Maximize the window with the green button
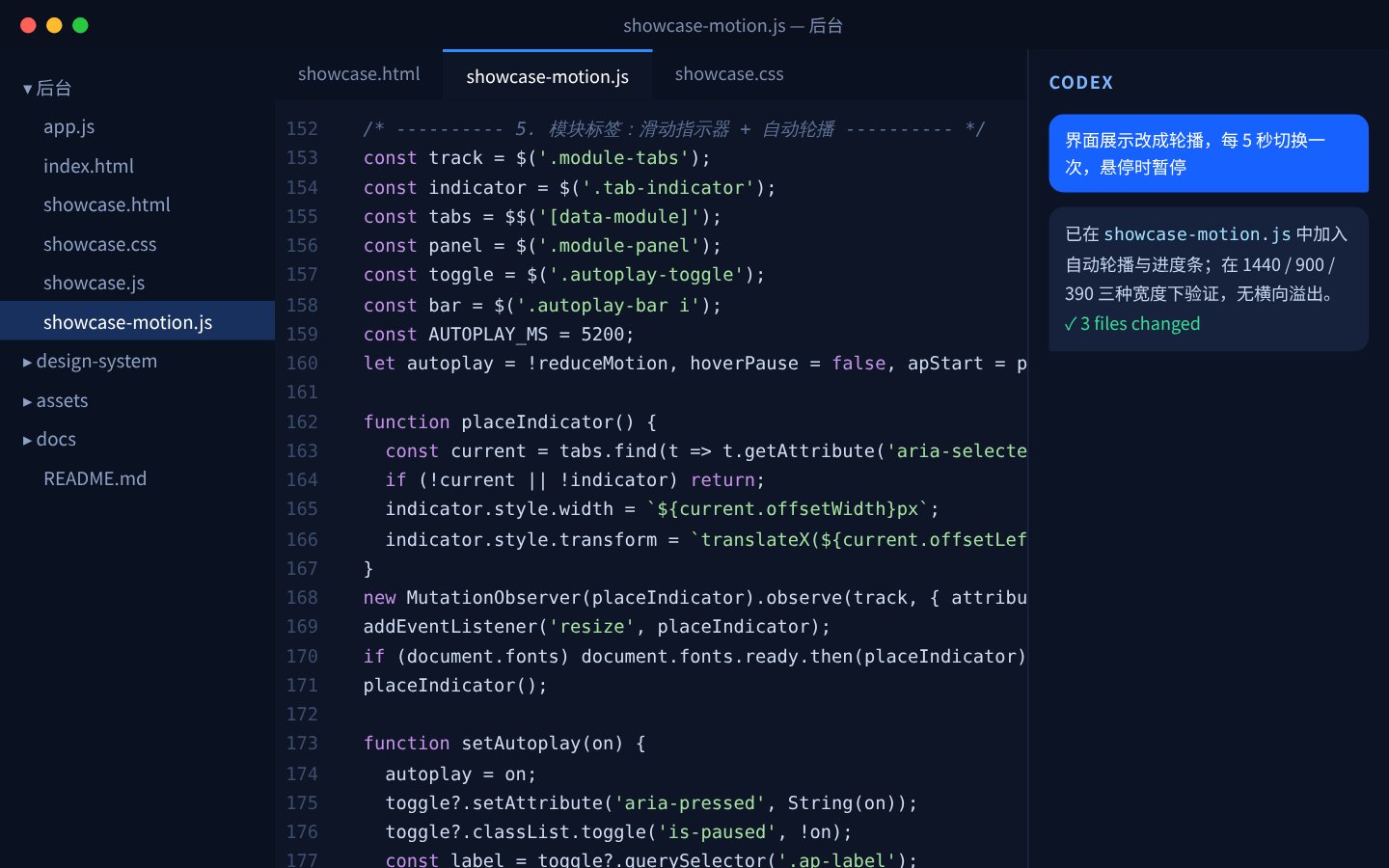This screenshot has height=868, width=1389. click(x=80, y=25)
